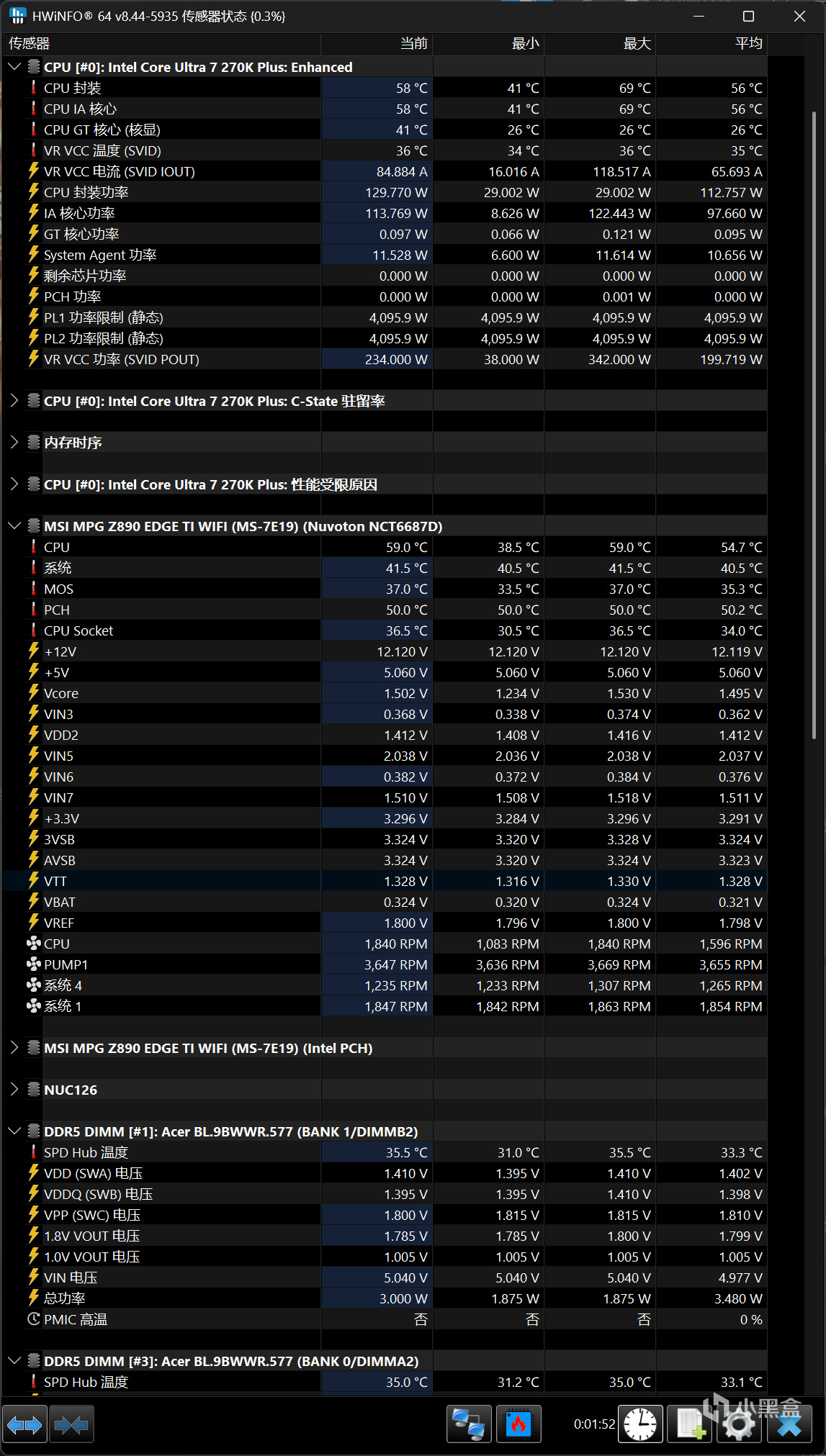Select the VR VCC 温度 (SVID) row
Screen dimensions: 826x1456
tap(385, 150)
